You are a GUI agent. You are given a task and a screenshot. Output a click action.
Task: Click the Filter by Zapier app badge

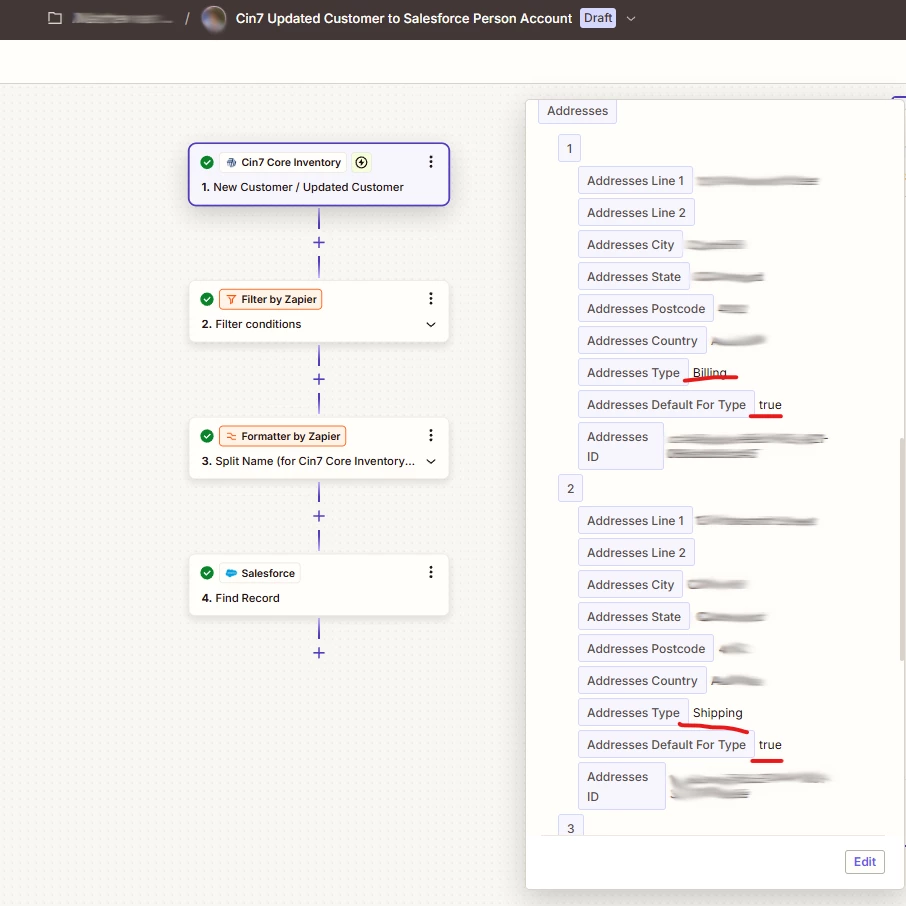(270, 299)
